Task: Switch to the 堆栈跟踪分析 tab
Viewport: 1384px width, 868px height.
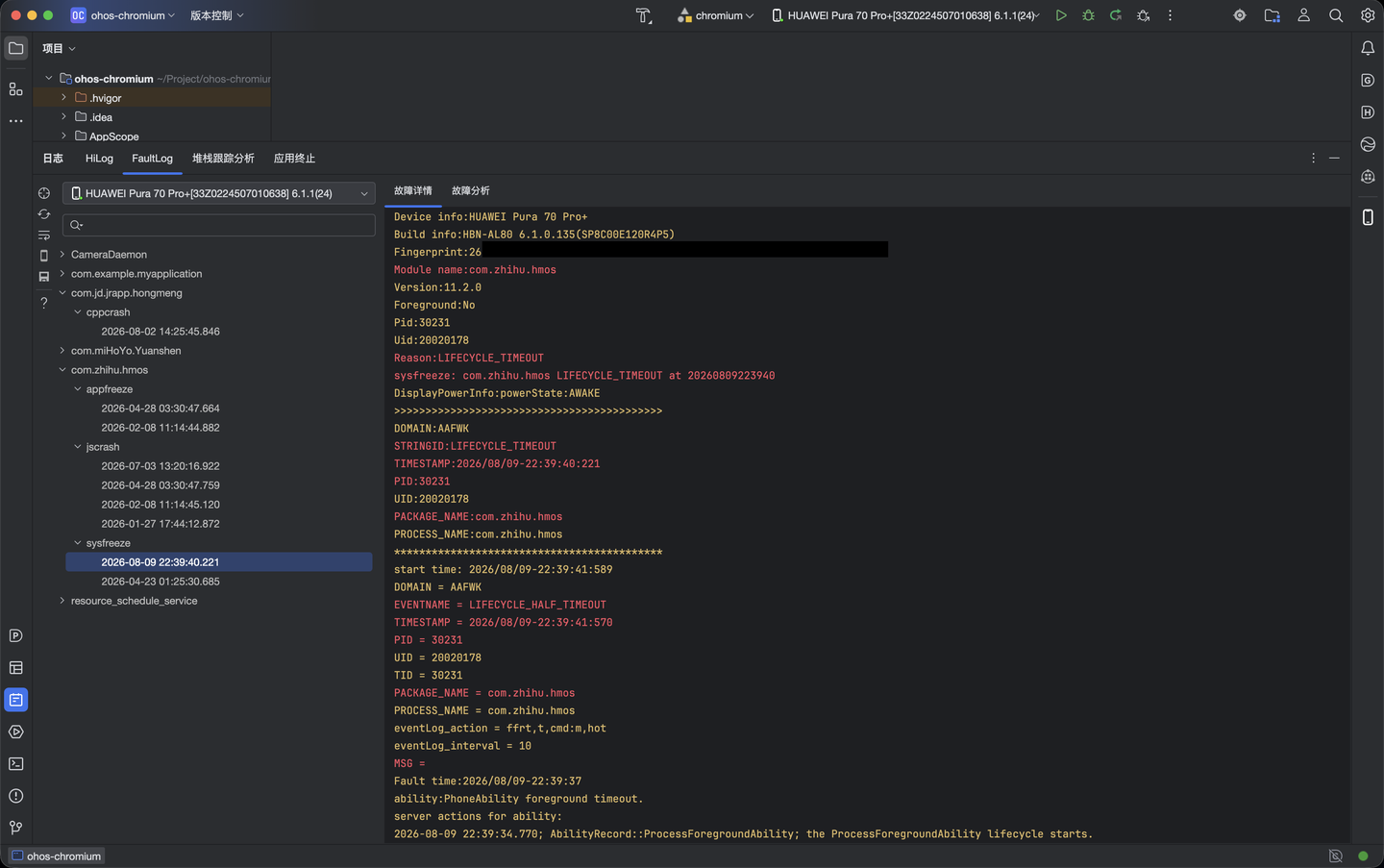Action: 223,159
